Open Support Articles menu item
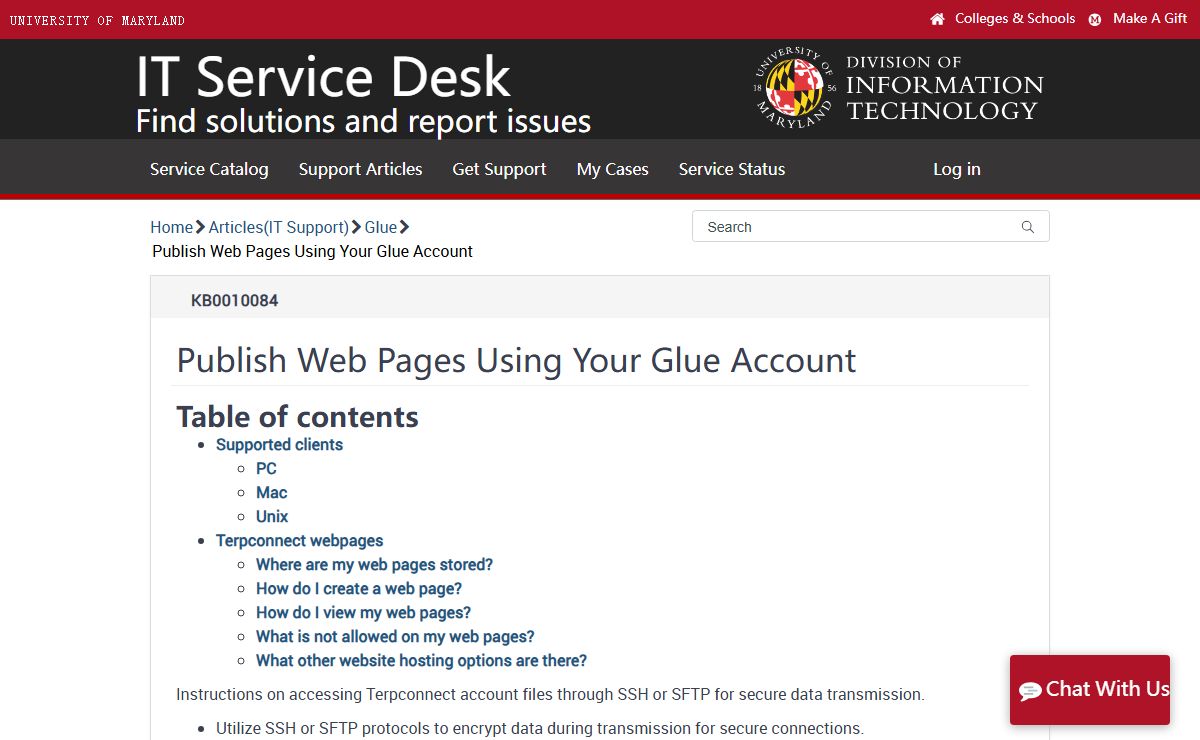 coord(361,169)
